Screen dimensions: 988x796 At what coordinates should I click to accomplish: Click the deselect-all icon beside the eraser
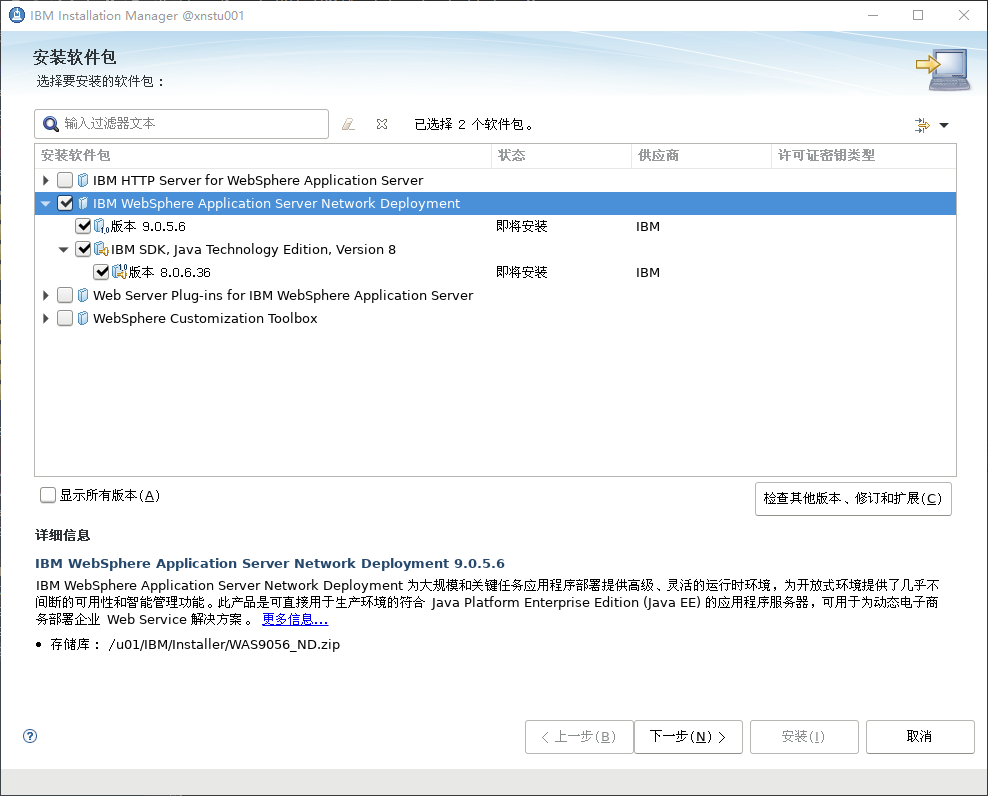tap(382, 124)
